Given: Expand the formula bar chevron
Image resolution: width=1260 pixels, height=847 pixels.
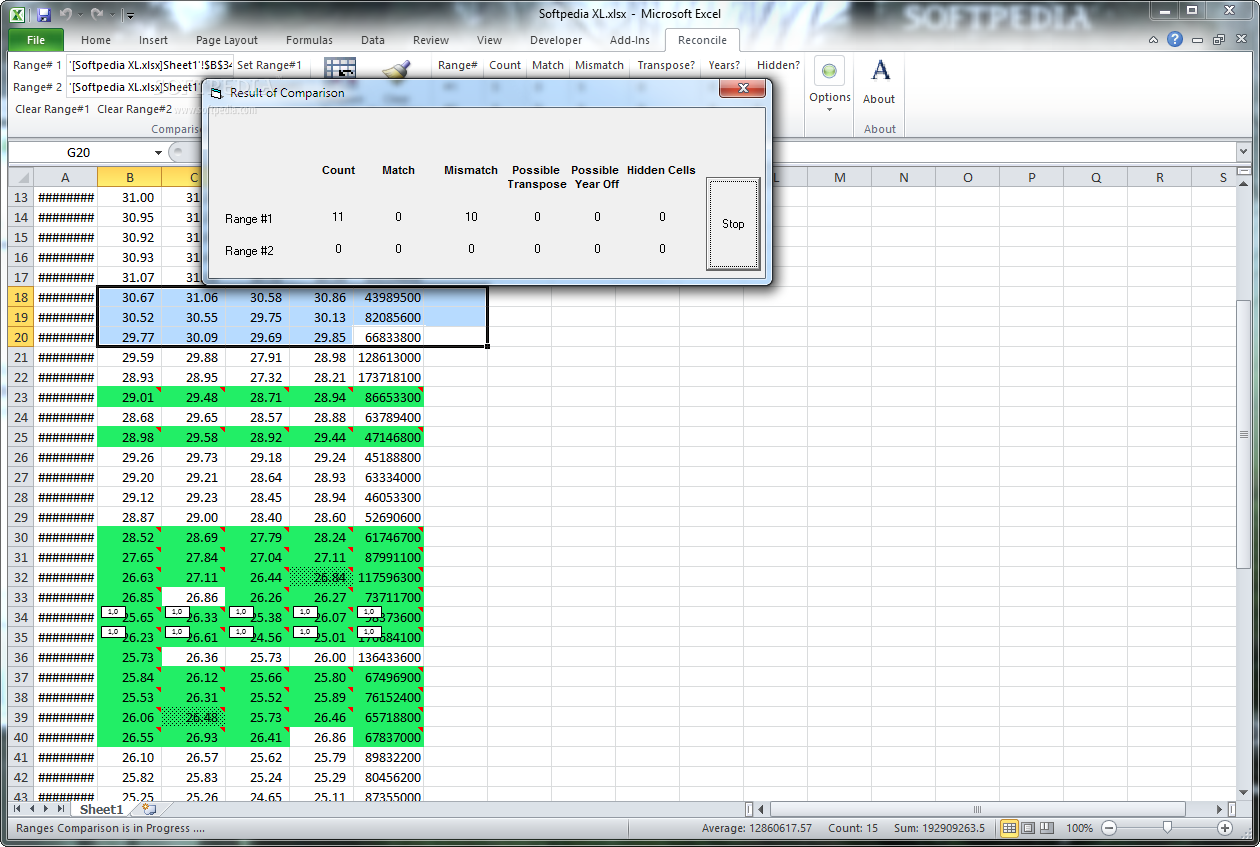Looking at the screenshot, I should coord(1243,152).
